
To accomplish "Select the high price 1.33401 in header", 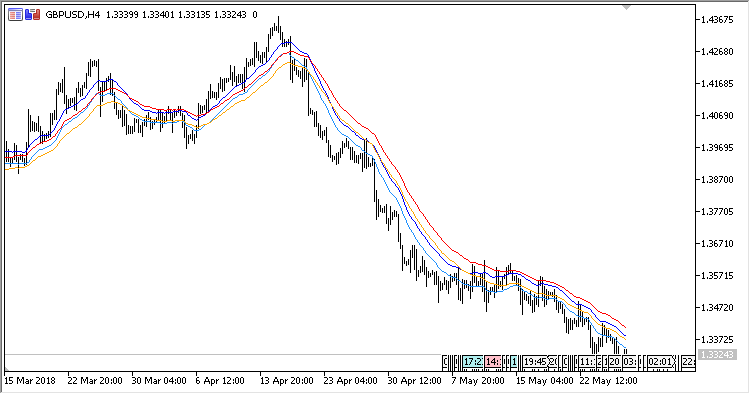I will [158, 15].
